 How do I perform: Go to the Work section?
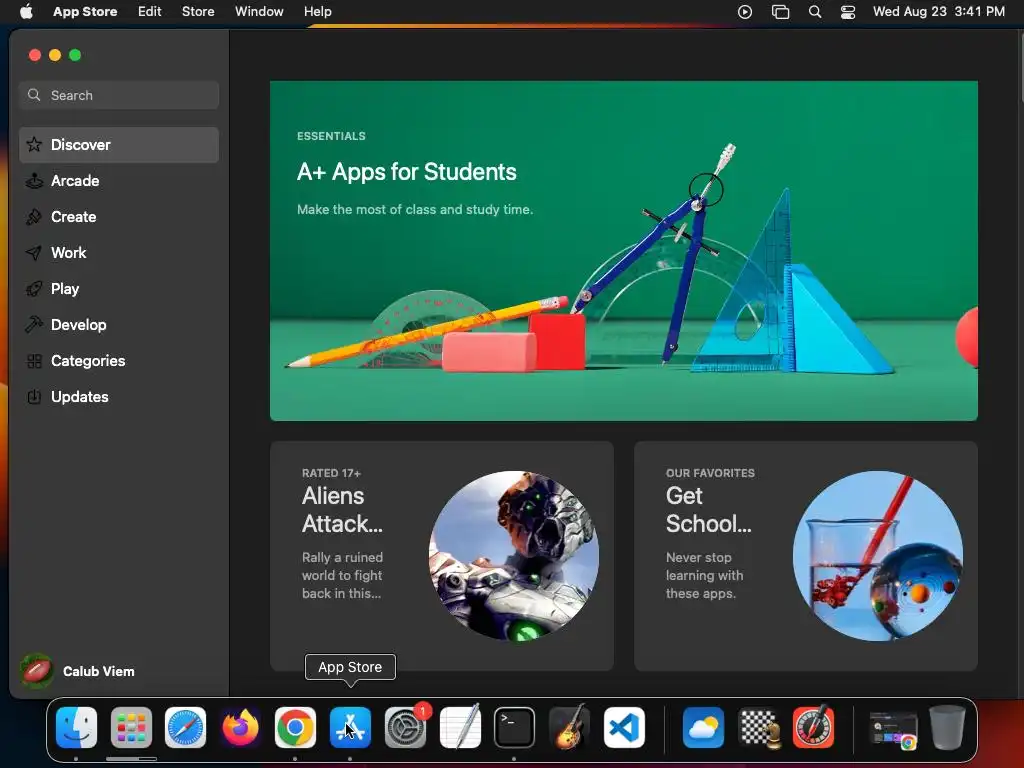[119, 253]
